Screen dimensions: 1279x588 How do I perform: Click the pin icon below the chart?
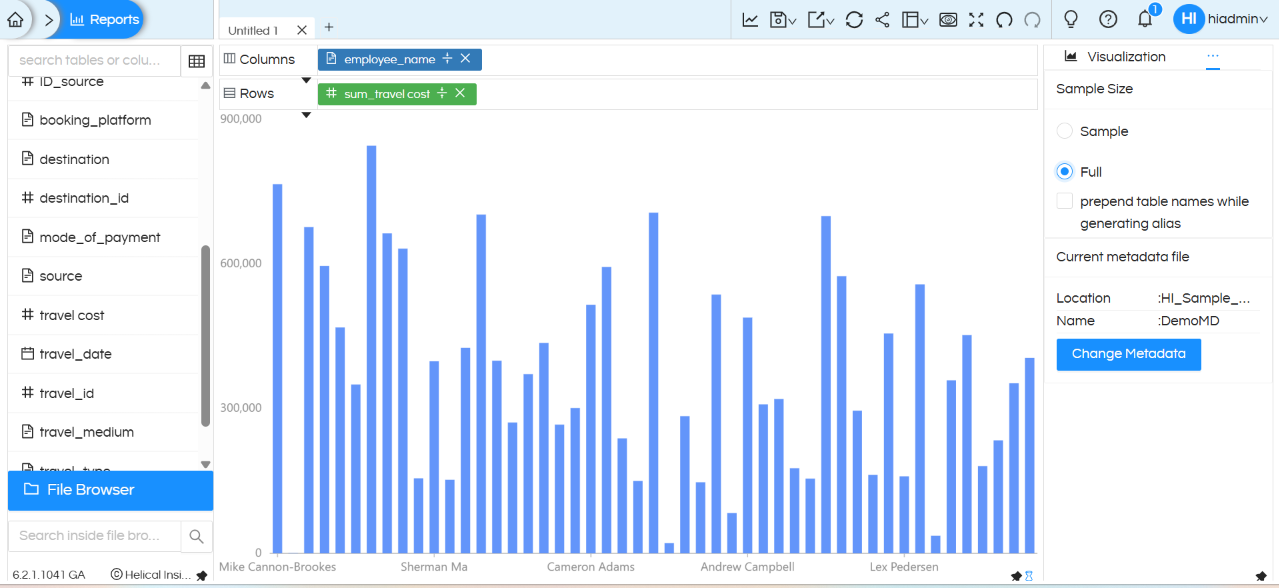pos(1016,576)
